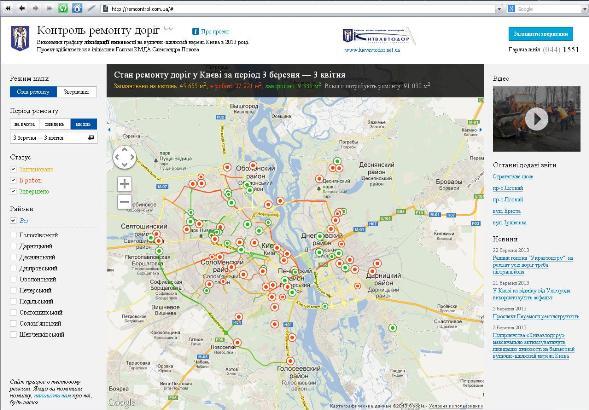
Task: Click the green reload icon
Action: [63, 8]
